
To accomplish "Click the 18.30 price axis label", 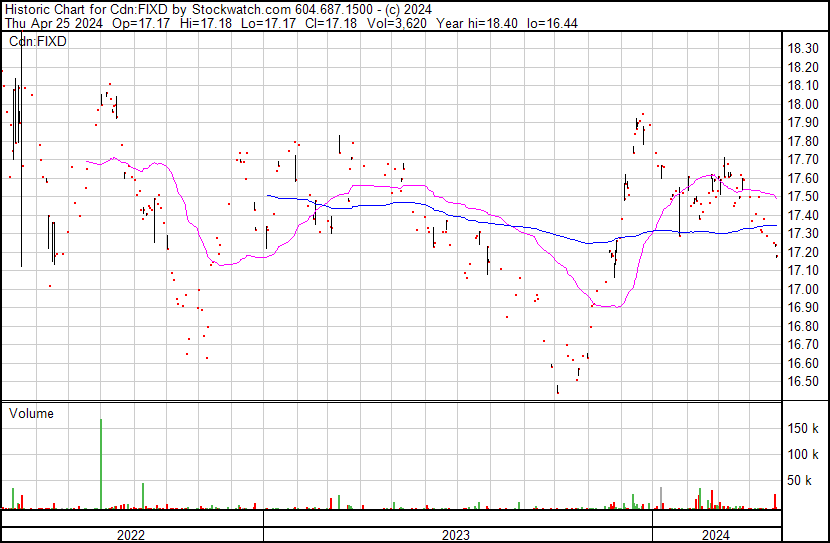I will tap(803, 49).
